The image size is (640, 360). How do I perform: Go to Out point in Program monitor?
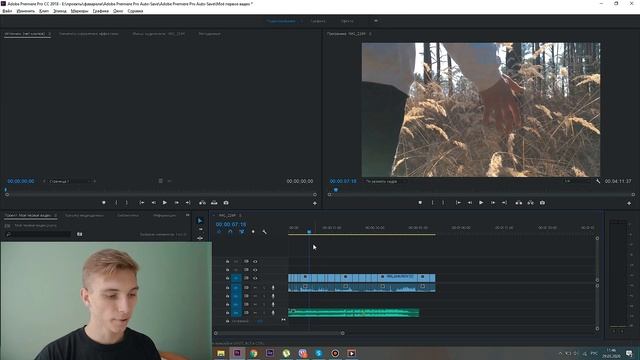click(504, 202)
